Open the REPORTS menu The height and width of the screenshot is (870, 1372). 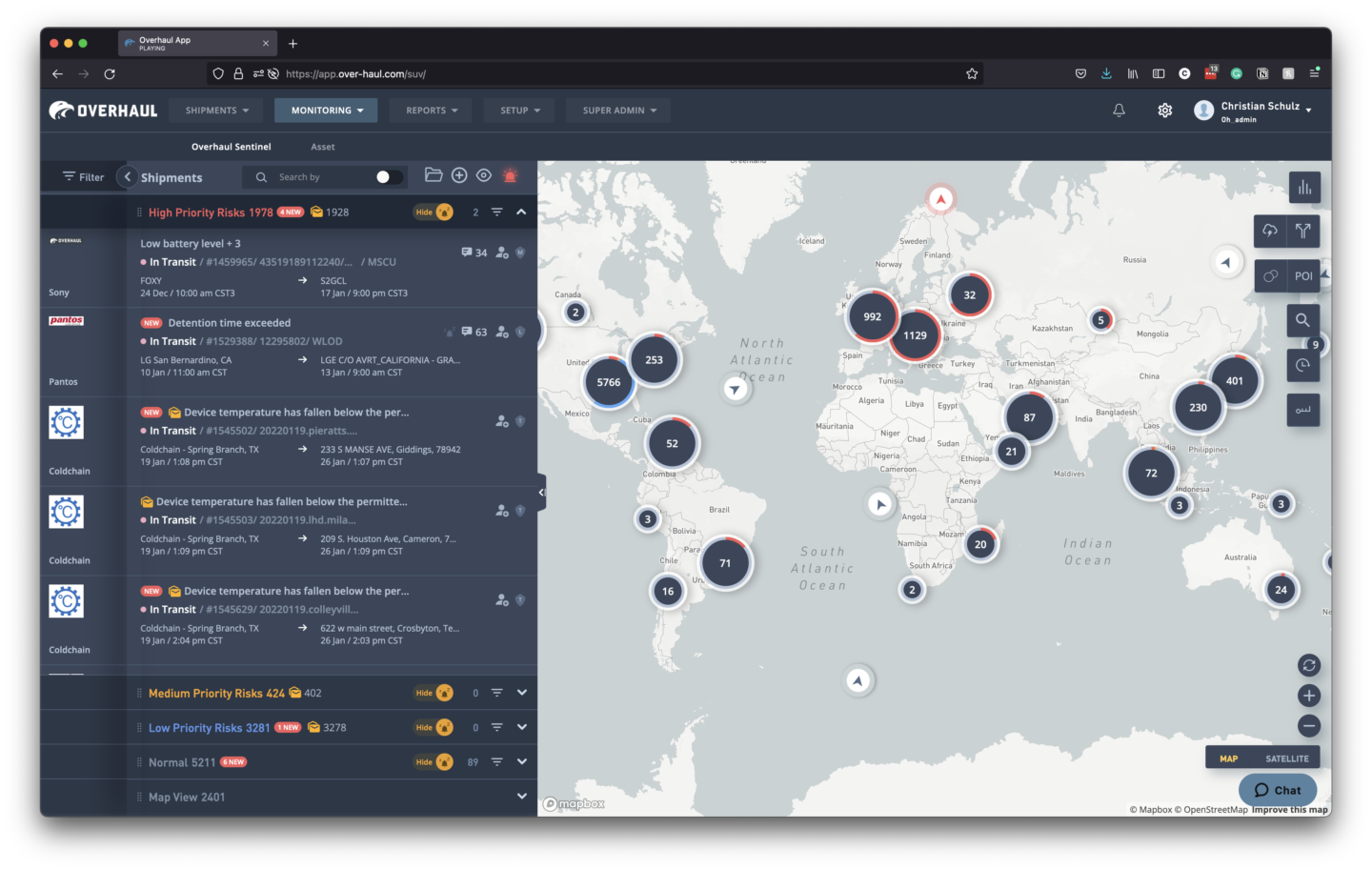click(432, 111)
